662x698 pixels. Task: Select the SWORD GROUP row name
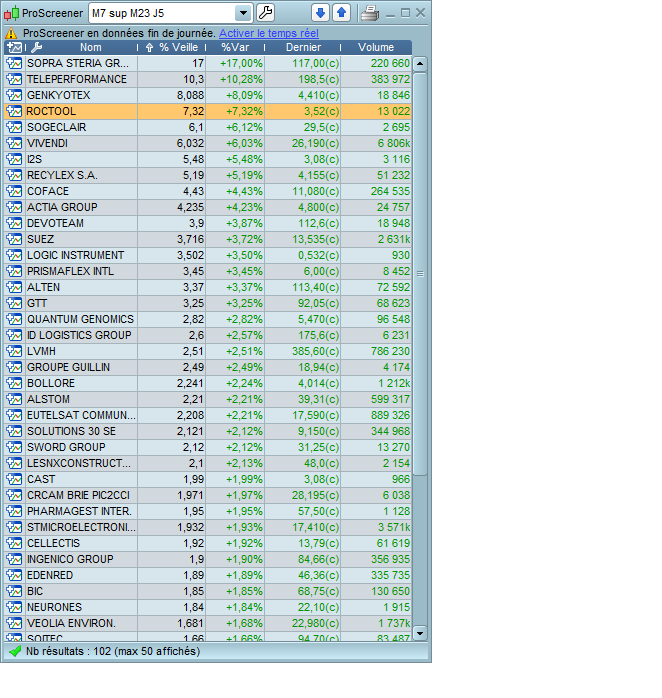(x=66, y=447)
